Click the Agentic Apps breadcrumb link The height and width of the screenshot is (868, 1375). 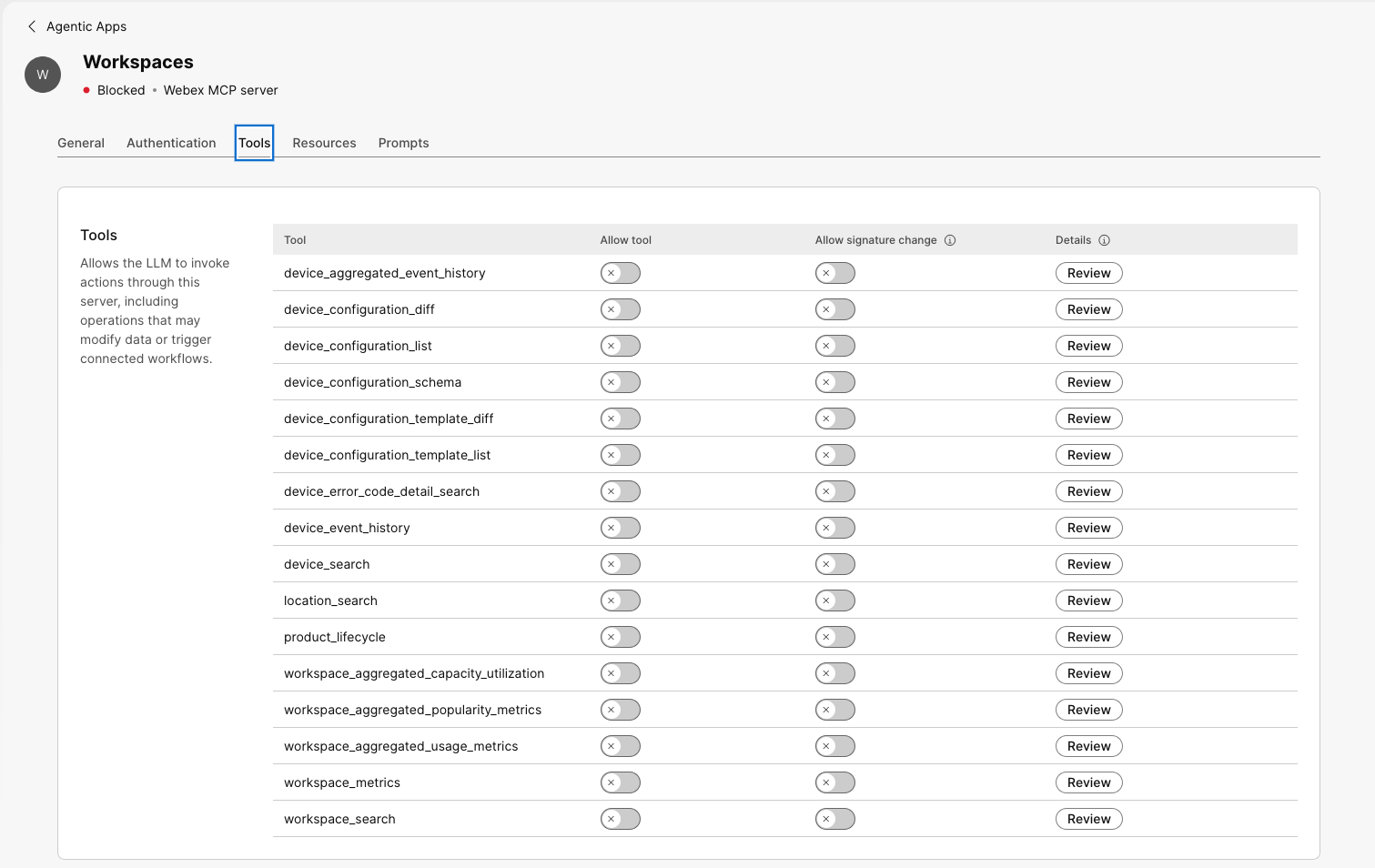(86, 26)
